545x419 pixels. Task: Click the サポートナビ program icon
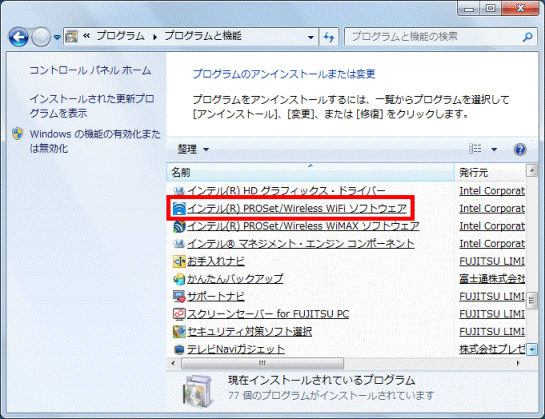[x=179, y=297]
